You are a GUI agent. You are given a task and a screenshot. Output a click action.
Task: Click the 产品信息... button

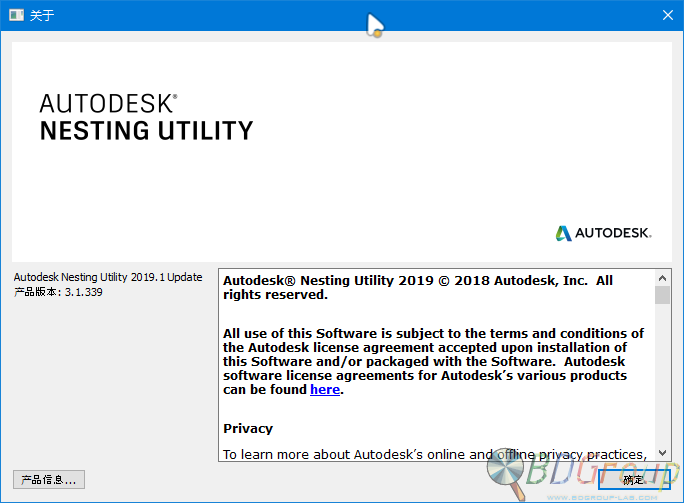[49, 479]
